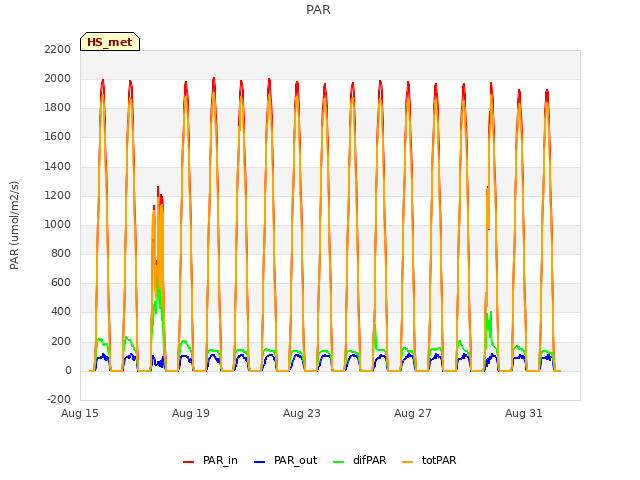This screenshot has height=480, width=640.
Task: Select the totPAR legend entry
Action: 429,460
